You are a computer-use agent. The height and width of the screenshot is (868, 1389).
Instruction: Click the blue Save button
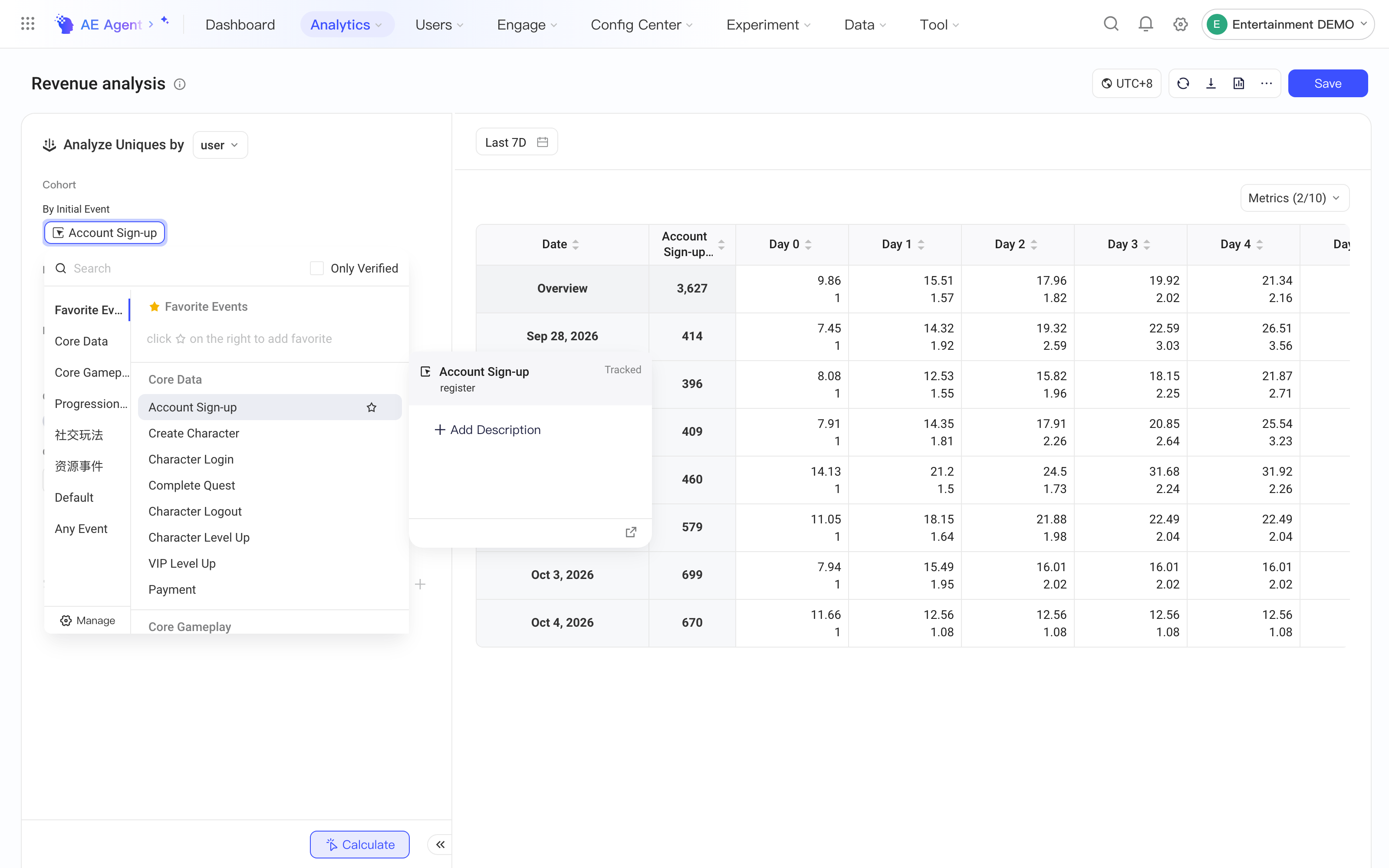(1328, 84)
